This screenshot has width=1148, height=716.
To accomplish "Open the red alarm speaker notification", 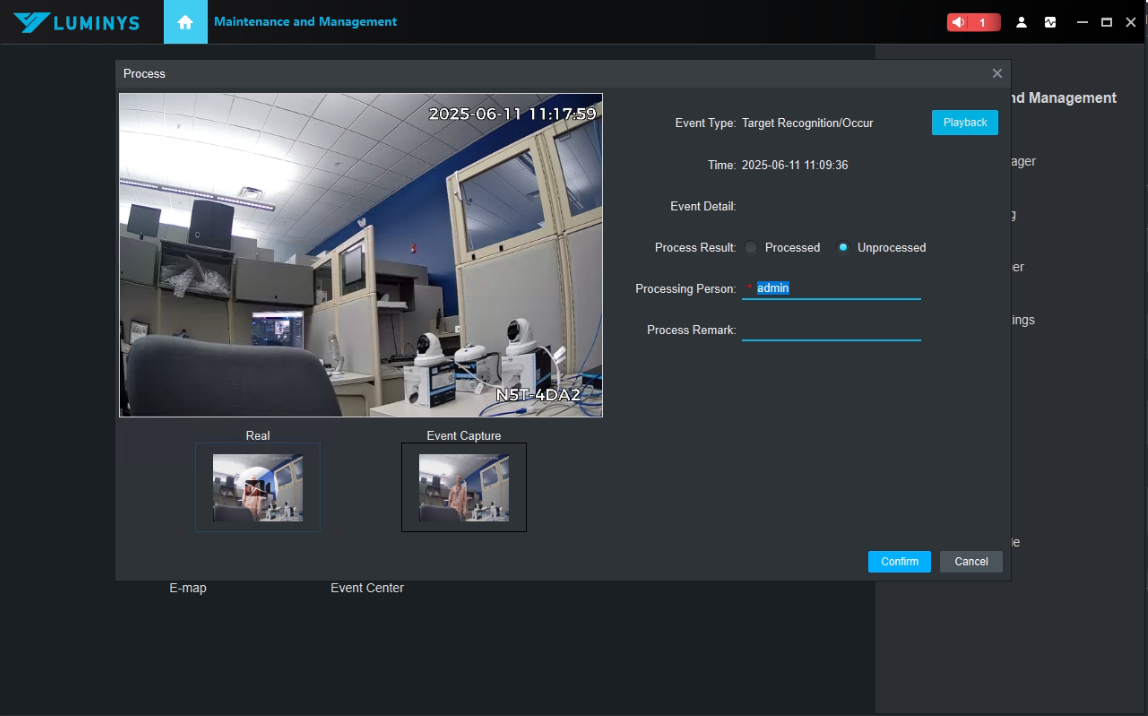I will coord(972,22).
